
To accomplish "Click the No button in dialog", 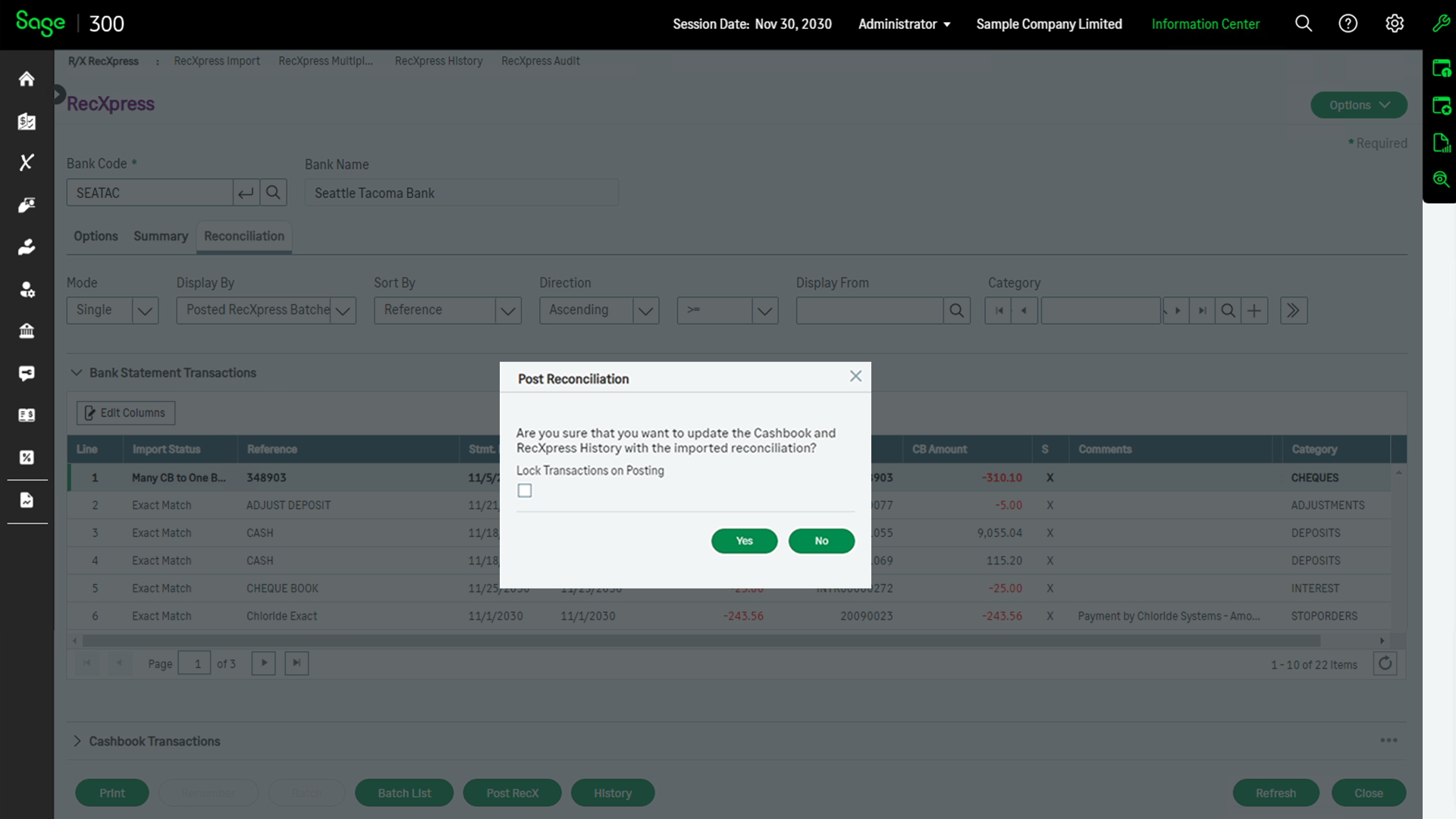I will 821,541.
